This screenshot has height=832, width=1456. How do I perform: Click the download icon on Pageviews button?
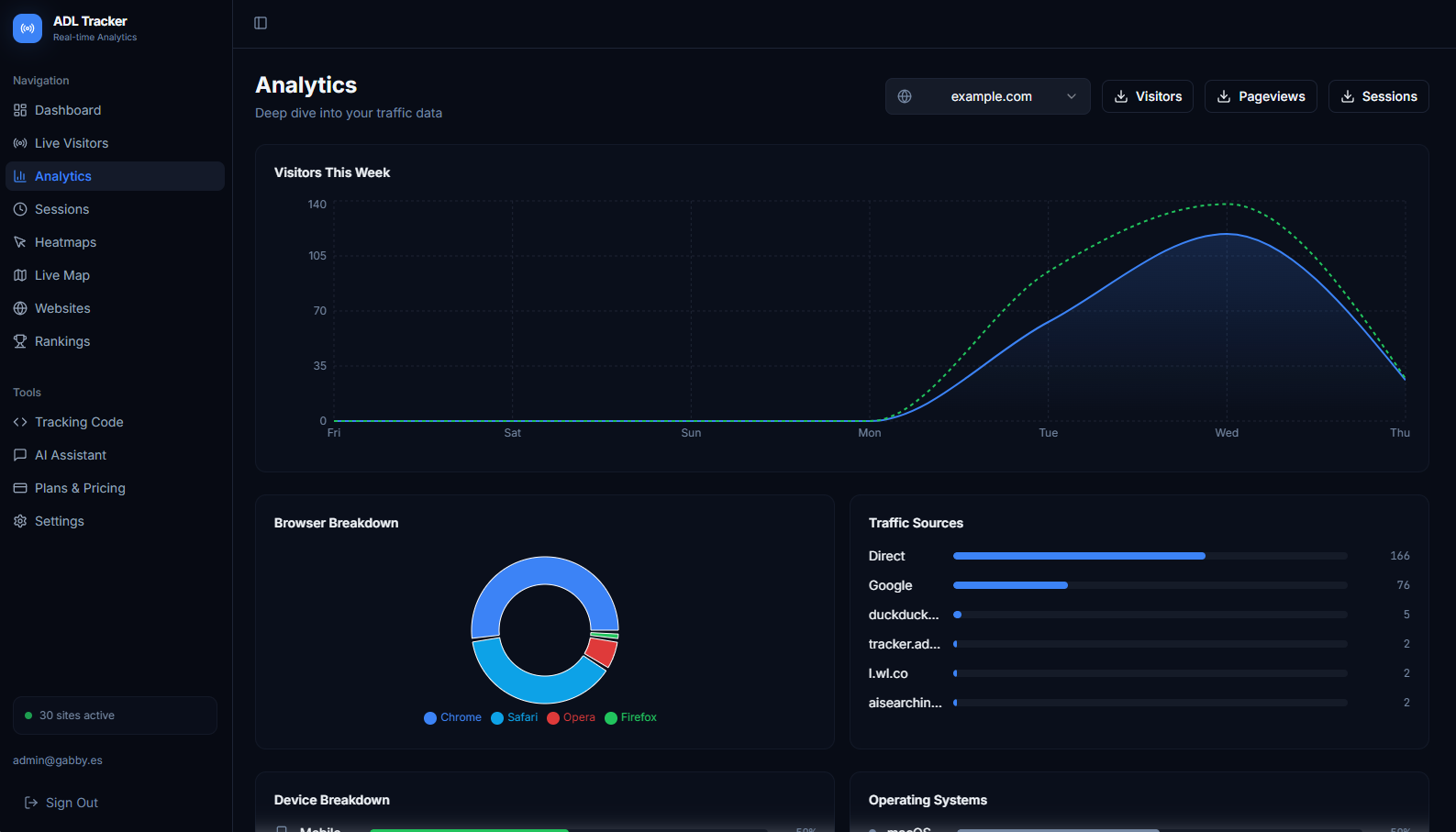point(1224,96)
